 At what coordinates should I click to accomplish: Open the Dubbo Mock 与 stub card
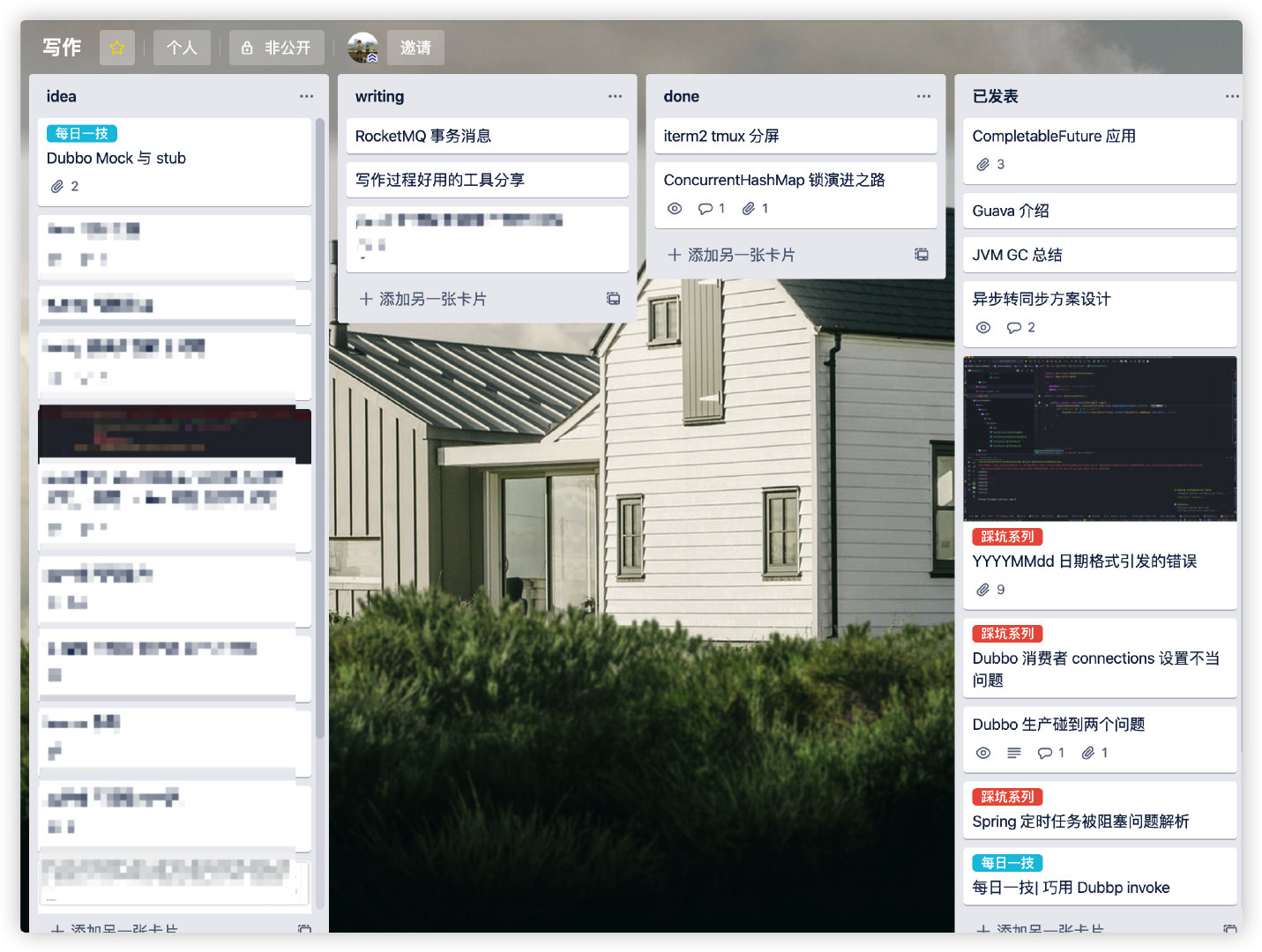click(x=175, y=162)
